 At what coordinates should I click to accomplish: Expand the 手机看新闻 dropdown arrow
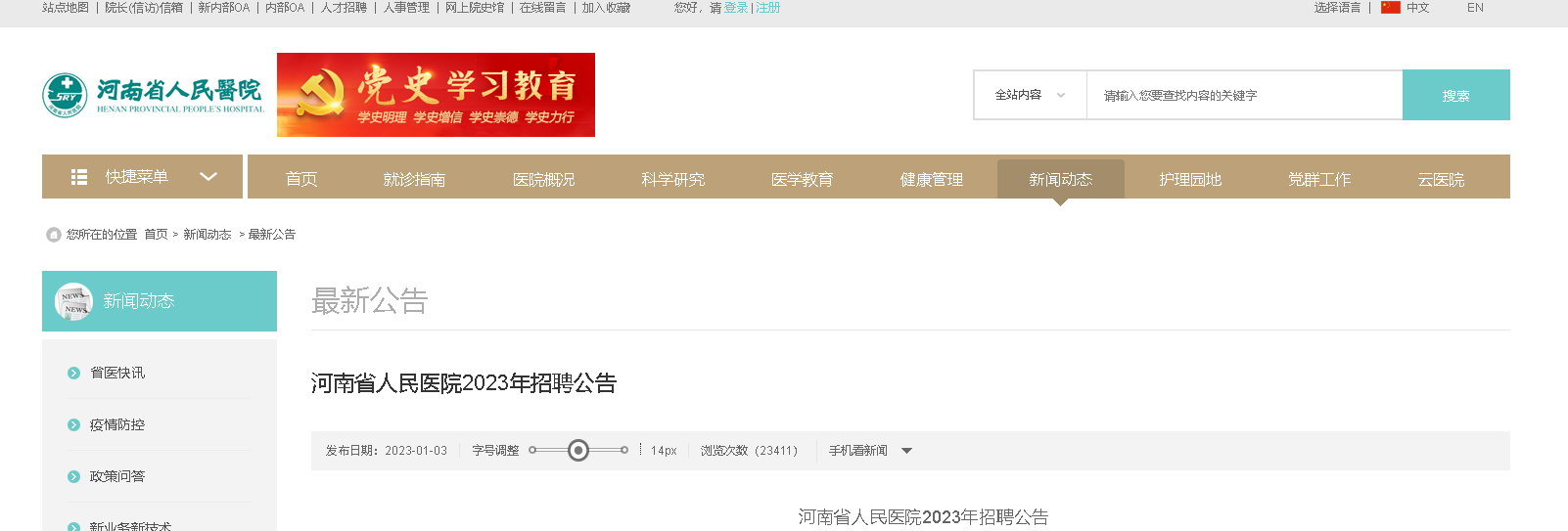[x=906, y=451]
